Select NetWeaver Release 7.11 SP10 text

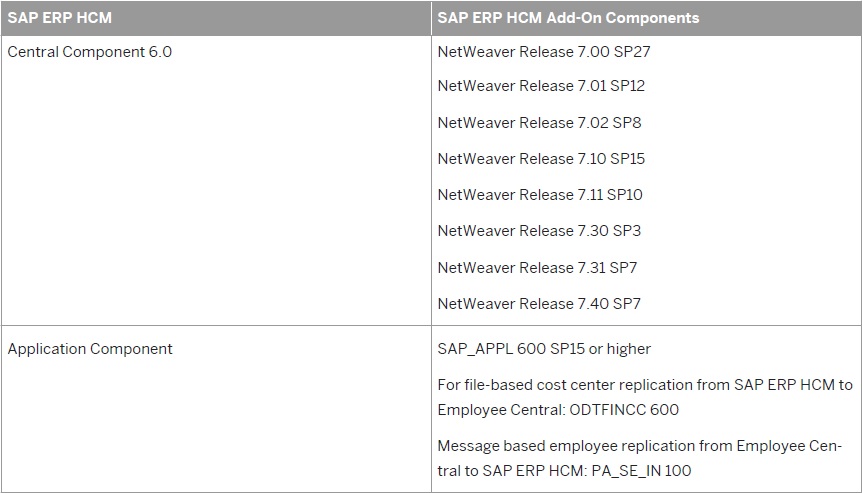click(540, 195)
